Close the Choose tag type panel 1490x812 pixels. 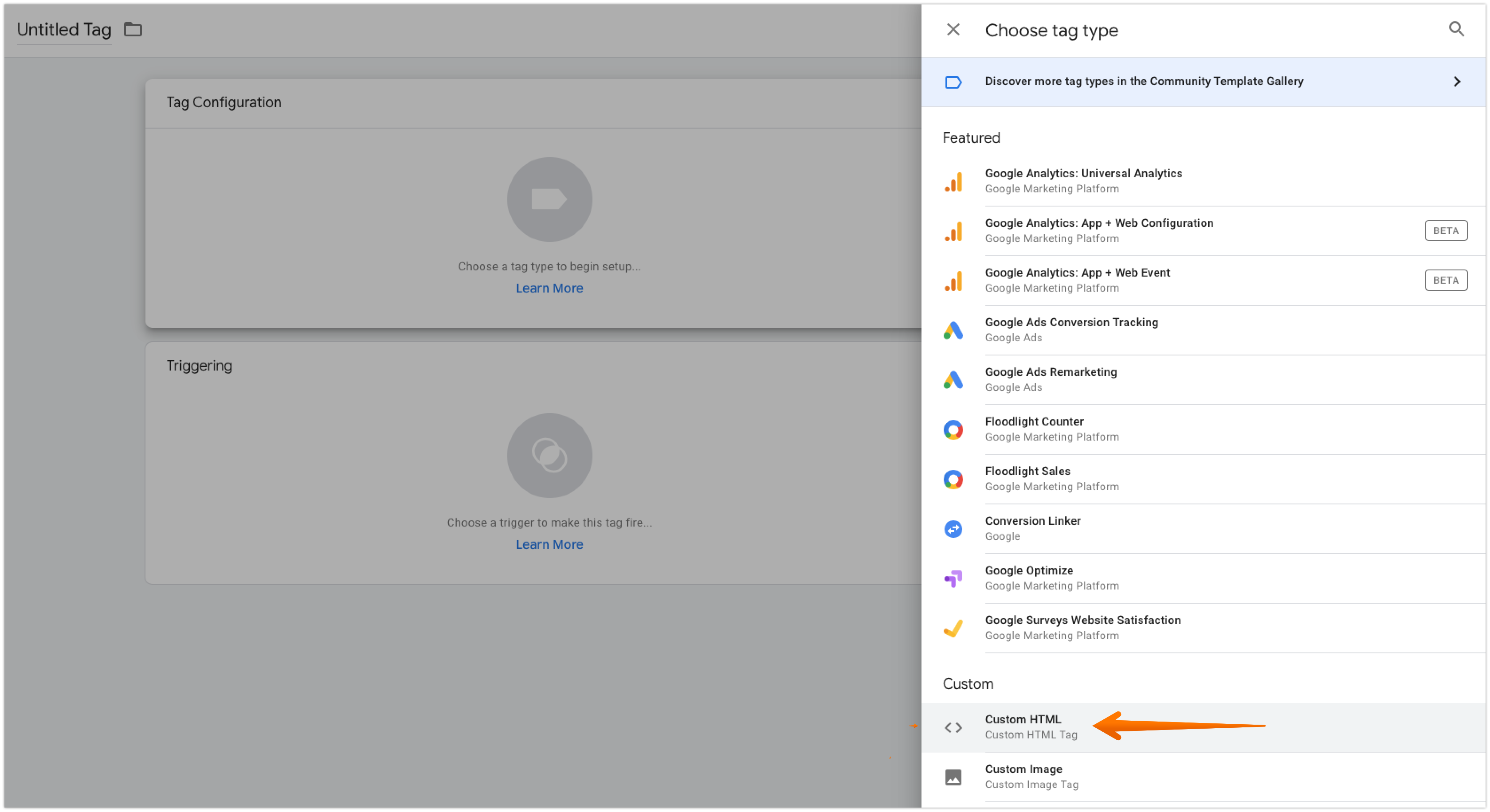pyautogui.click(x=953, y=29)
